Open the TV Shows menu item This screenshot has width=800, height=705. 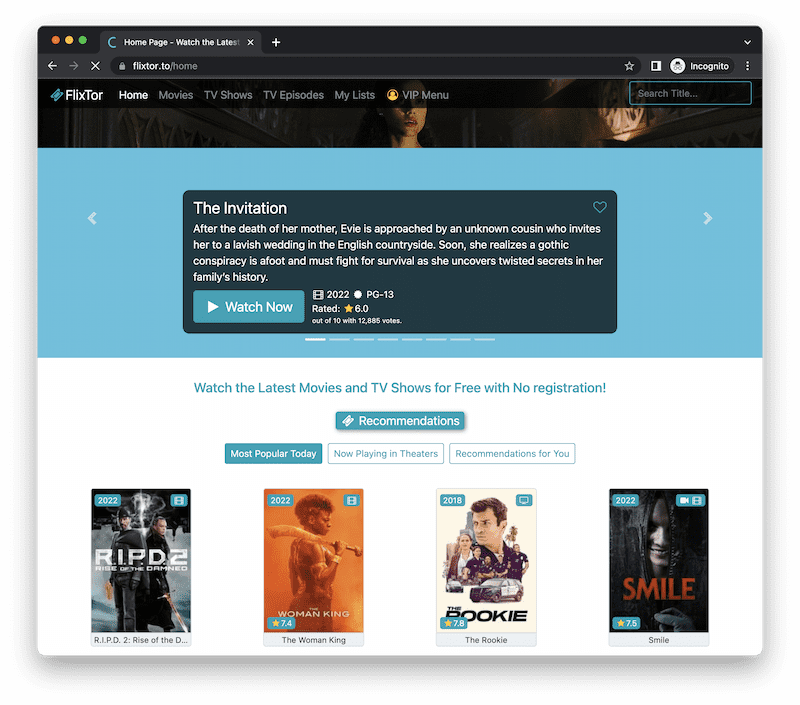point(228,95)
